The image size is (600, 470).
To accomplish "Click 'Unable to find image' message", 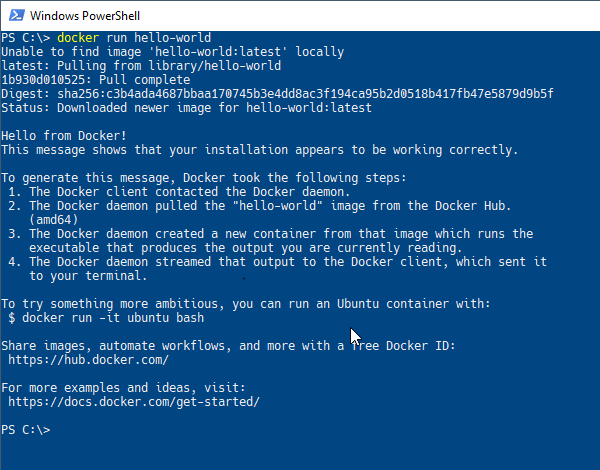I will (173, 52).
